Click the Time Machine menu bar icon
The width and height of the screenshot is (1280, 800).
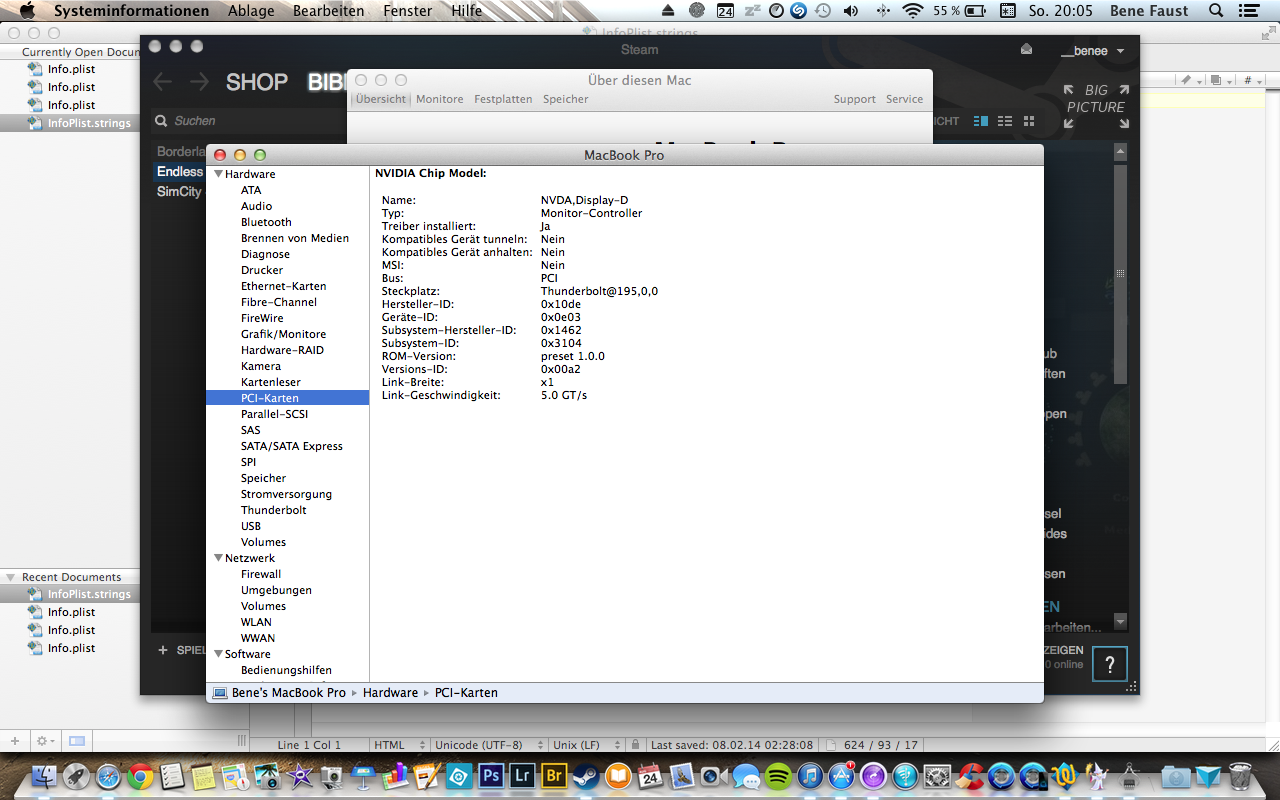[x=823, y=11]
